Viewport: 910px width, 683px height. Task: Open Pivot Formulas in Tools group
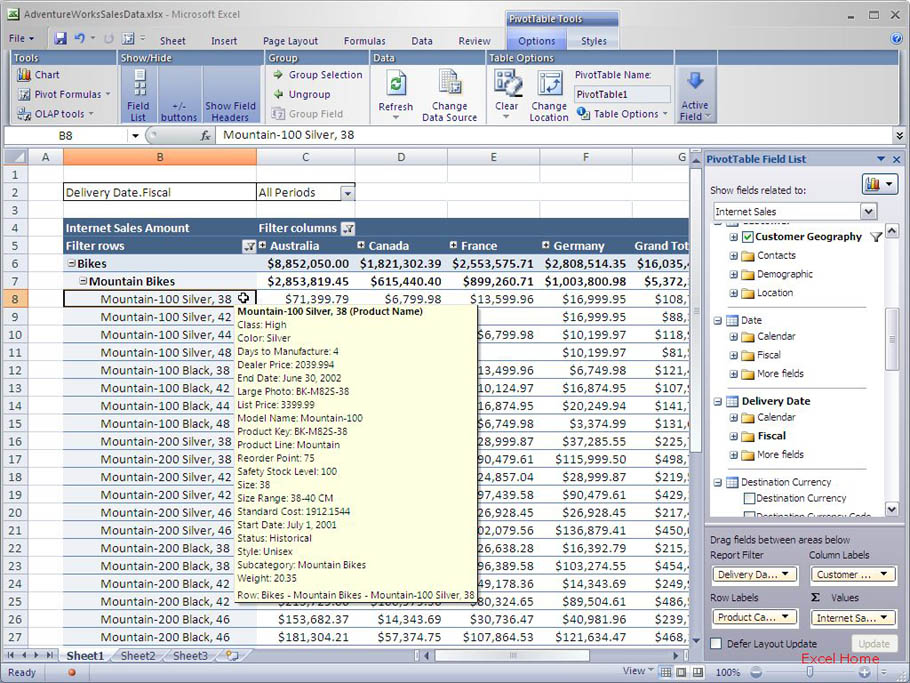63,94
